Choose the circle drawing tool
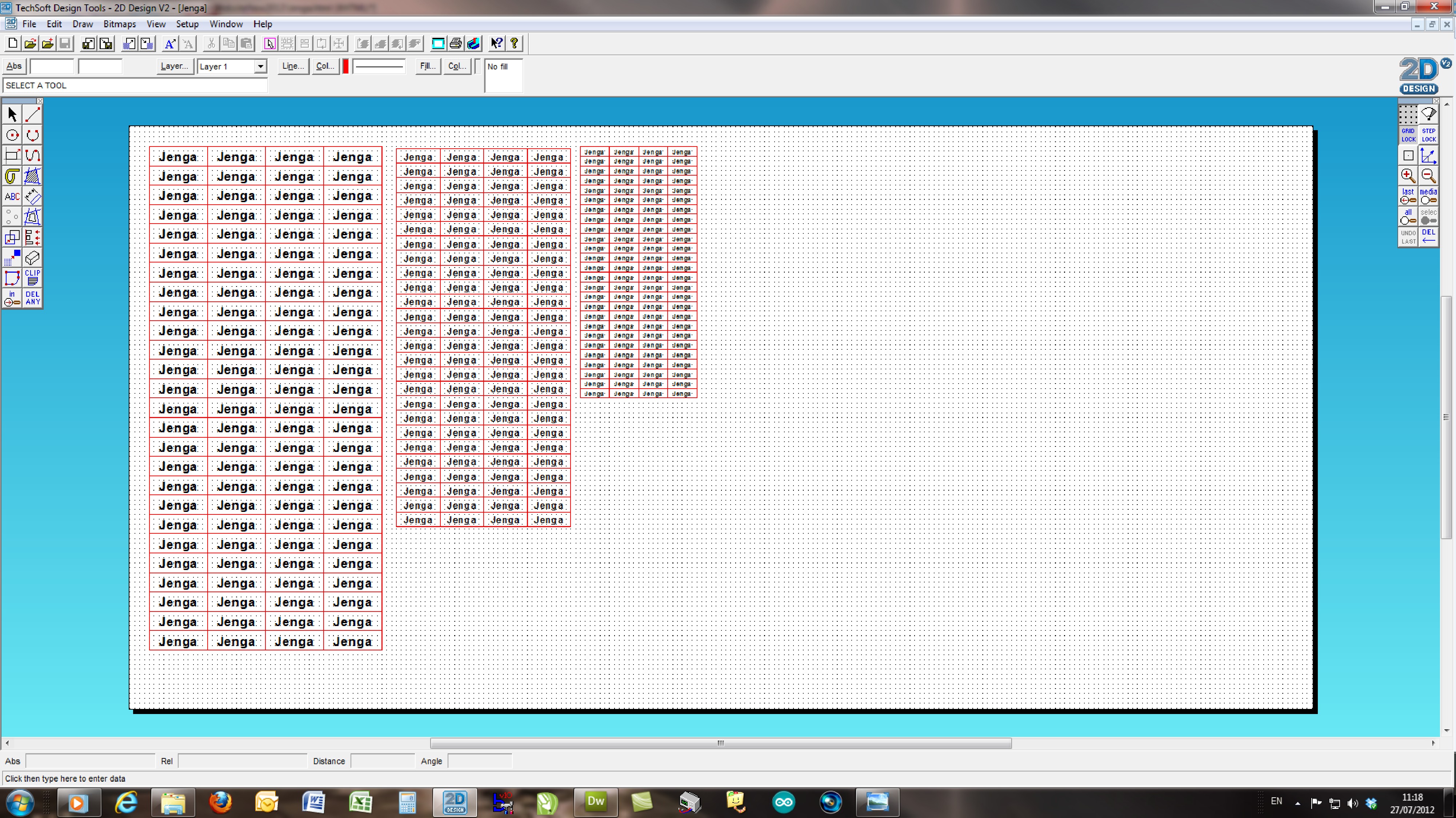The height and width of the screenshot is (818, 1456). 12,135
